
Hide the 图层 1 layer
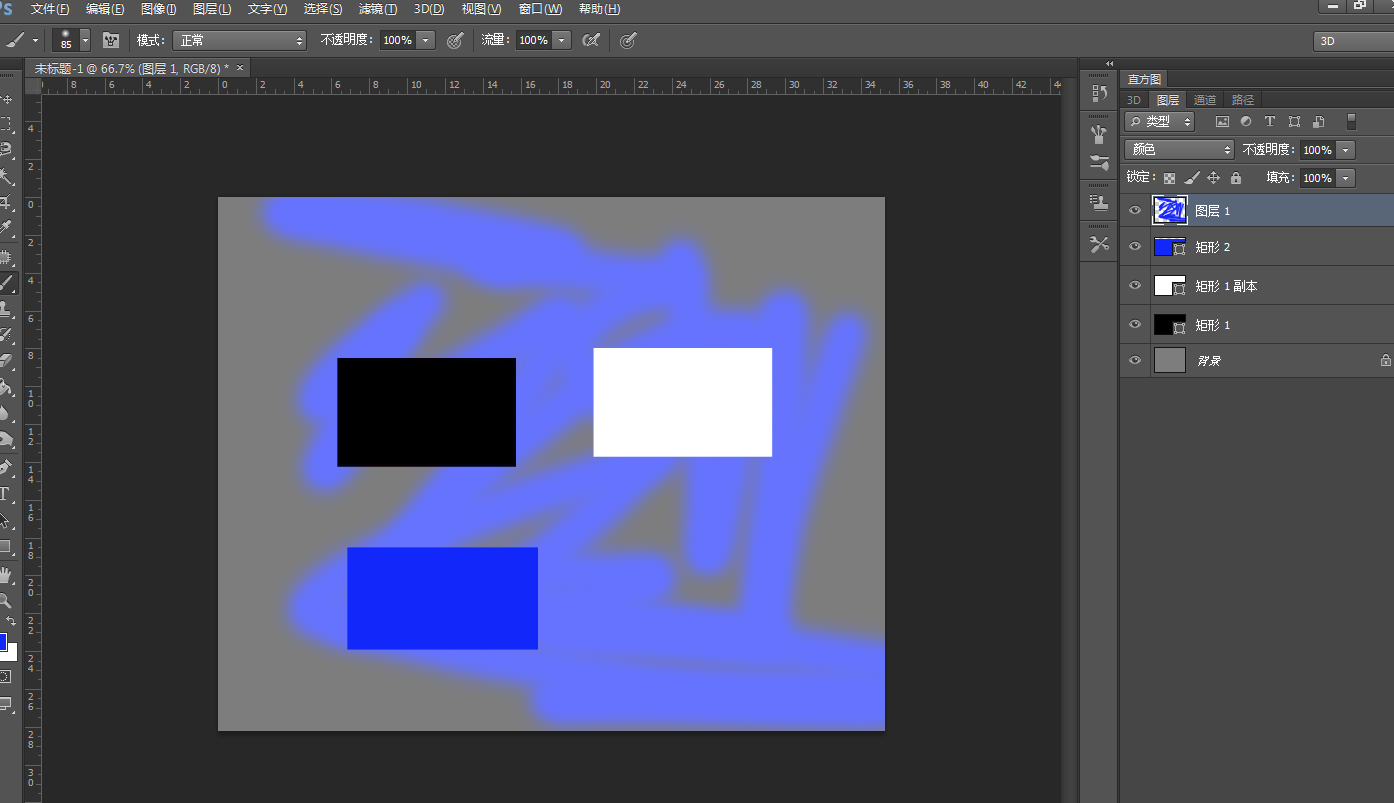1134,210
